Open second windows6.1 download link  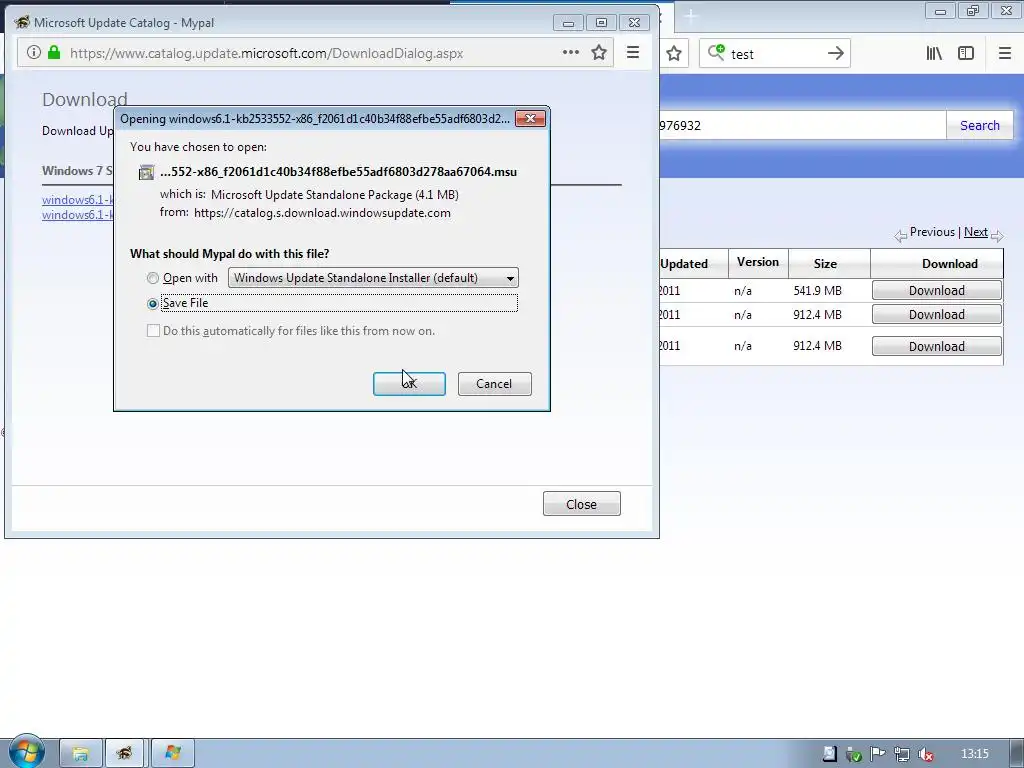[x=78, y=215]
